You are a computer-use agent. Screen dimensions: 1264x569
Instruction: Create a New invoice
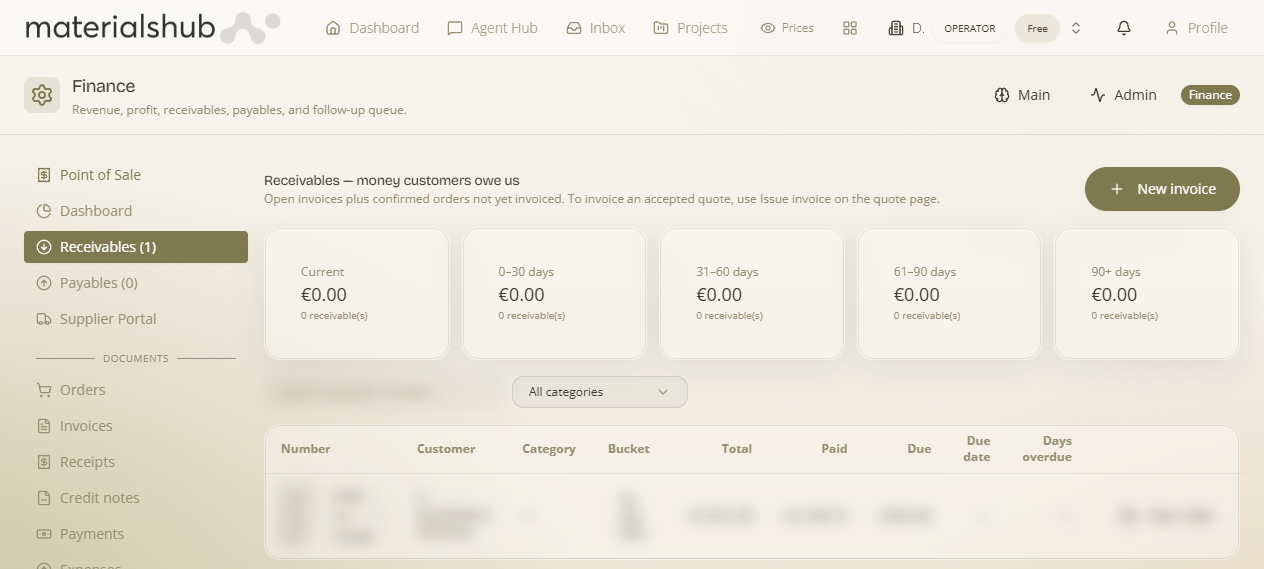tap(1162, 189)
